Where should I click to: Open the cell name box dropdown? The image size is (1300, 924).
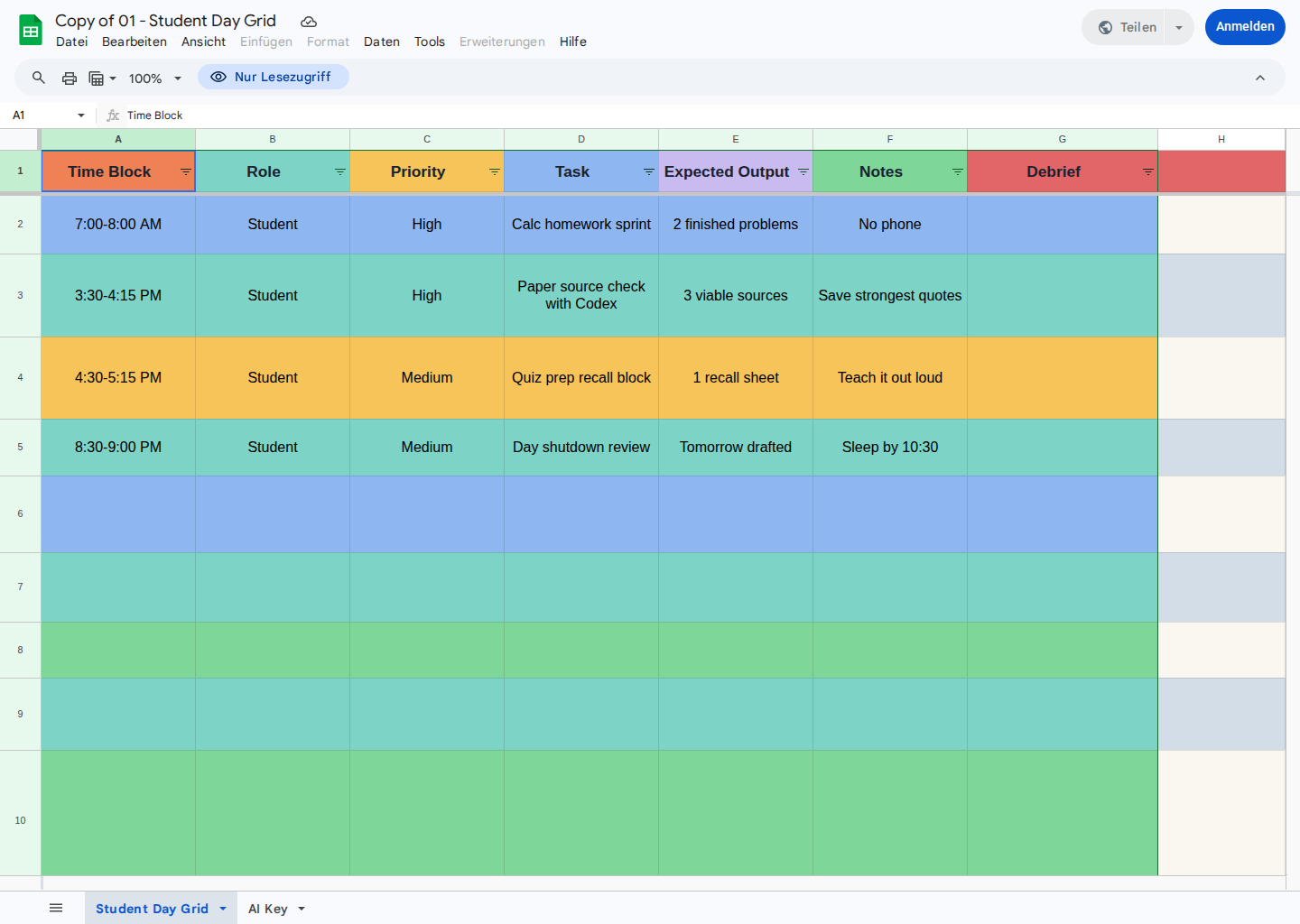(x=80, y=115)
